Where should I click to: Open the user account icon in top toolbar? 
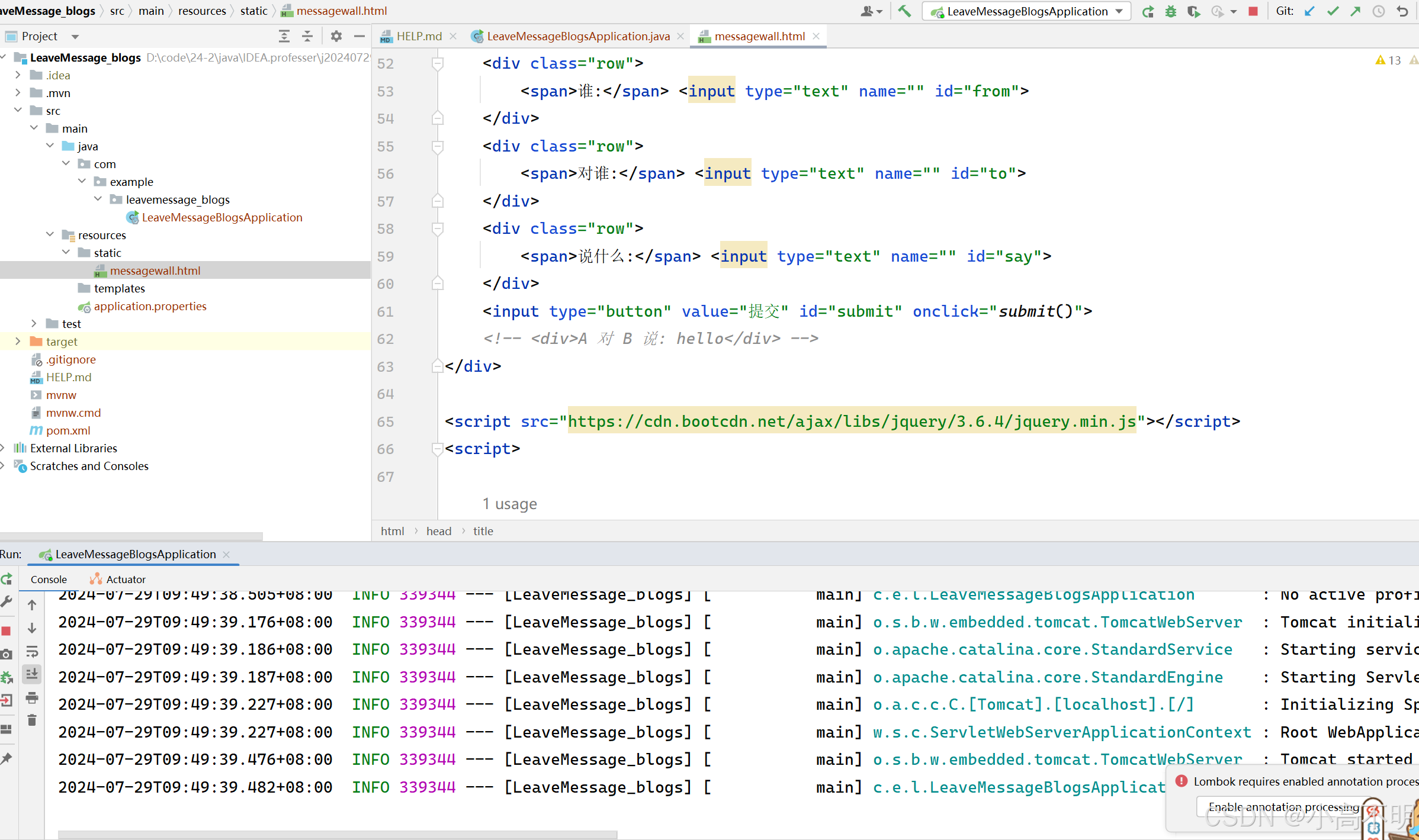click(x=871, y=11)
